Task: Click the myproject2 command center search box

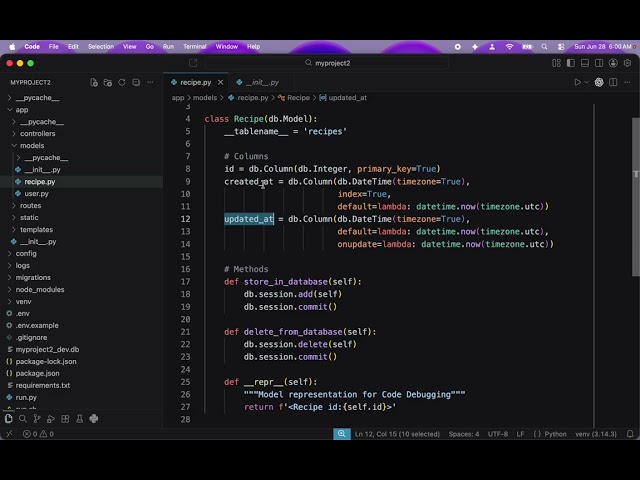Action: [x=327, y=63]
